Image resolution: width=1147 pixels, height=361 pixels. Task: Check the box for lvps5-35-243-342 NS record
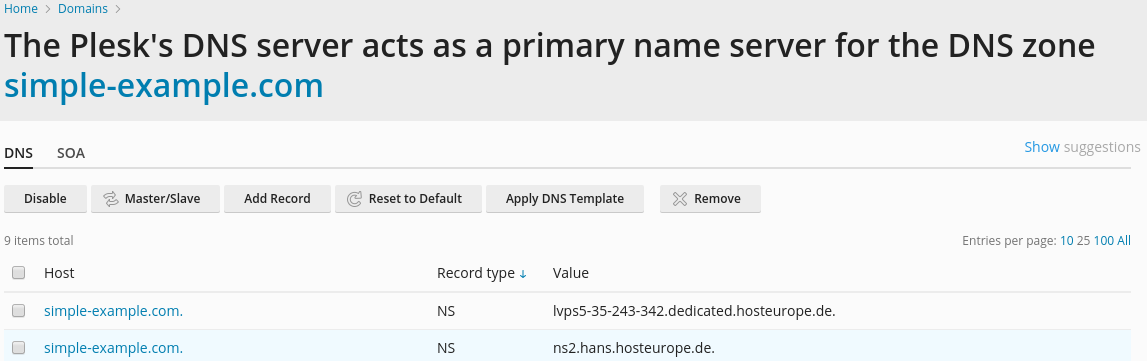point(18,311)
